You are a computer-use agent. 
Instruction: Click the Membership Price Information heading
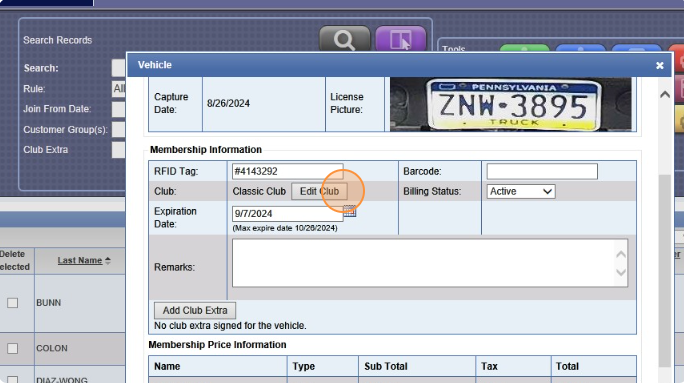pyautogui.click(x=217, y=345)
